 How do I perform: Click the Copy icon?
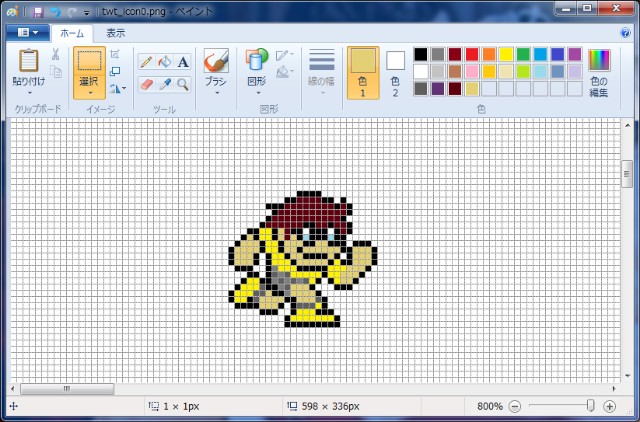(x=56, y=72)
